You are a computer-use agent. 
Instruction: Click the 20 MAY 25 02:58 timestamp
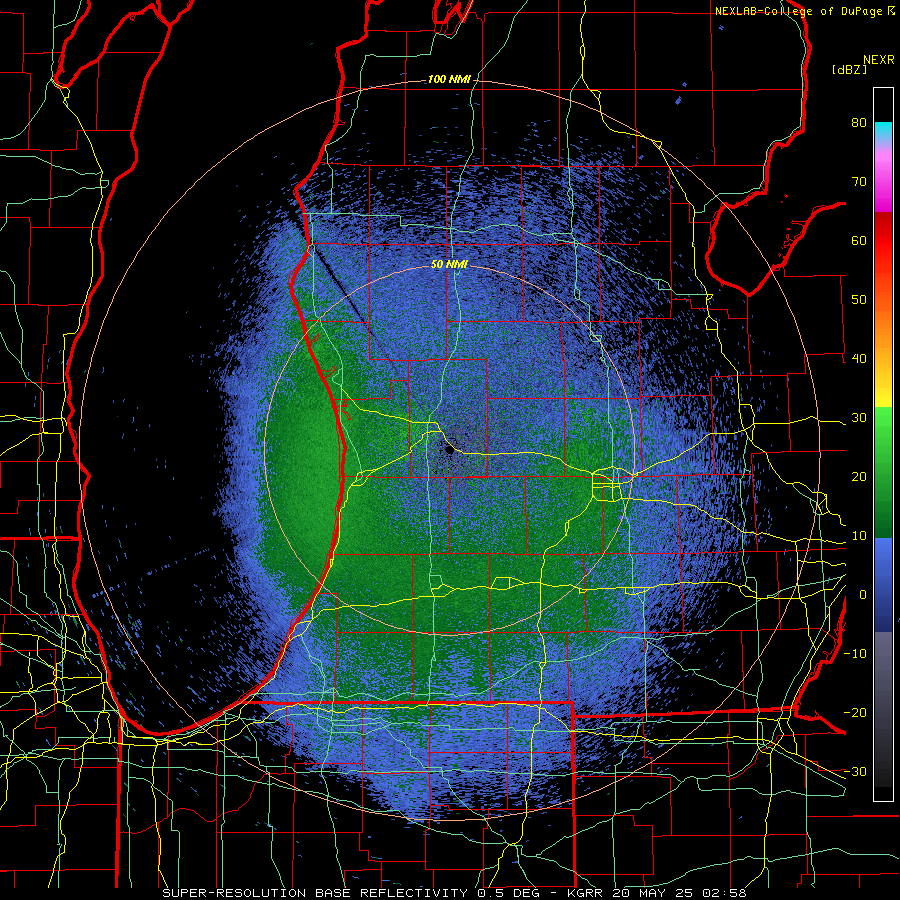[x=680, y=893]
